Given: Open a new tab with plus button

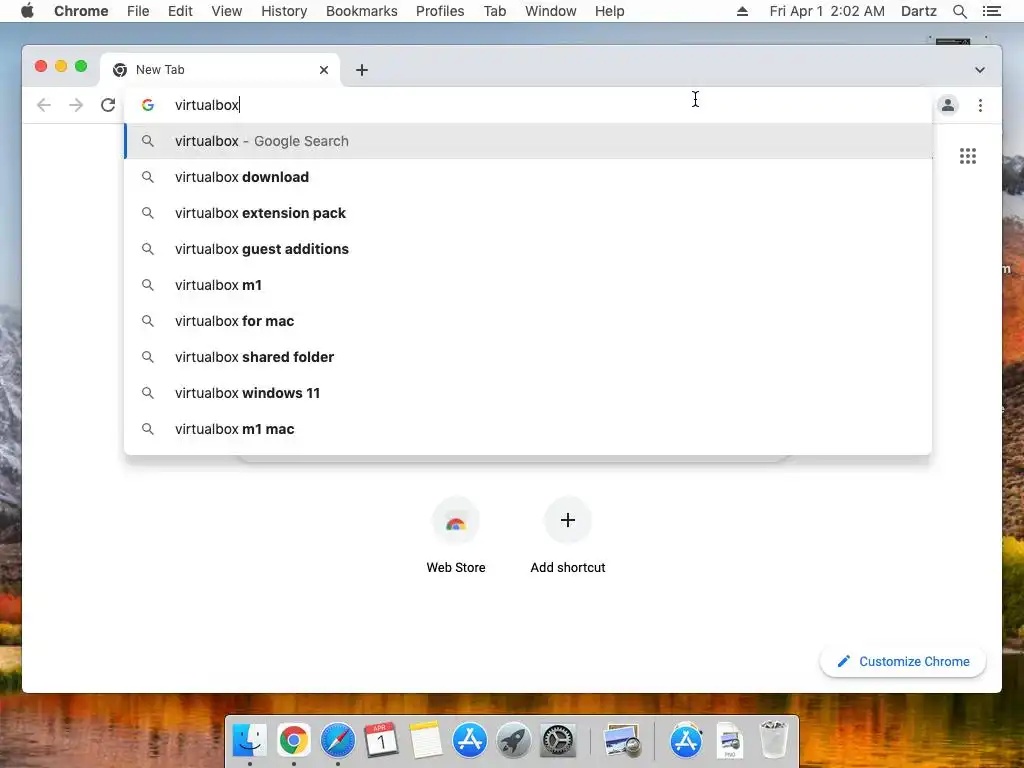Looking at the screenshot, I should [362, 70].
